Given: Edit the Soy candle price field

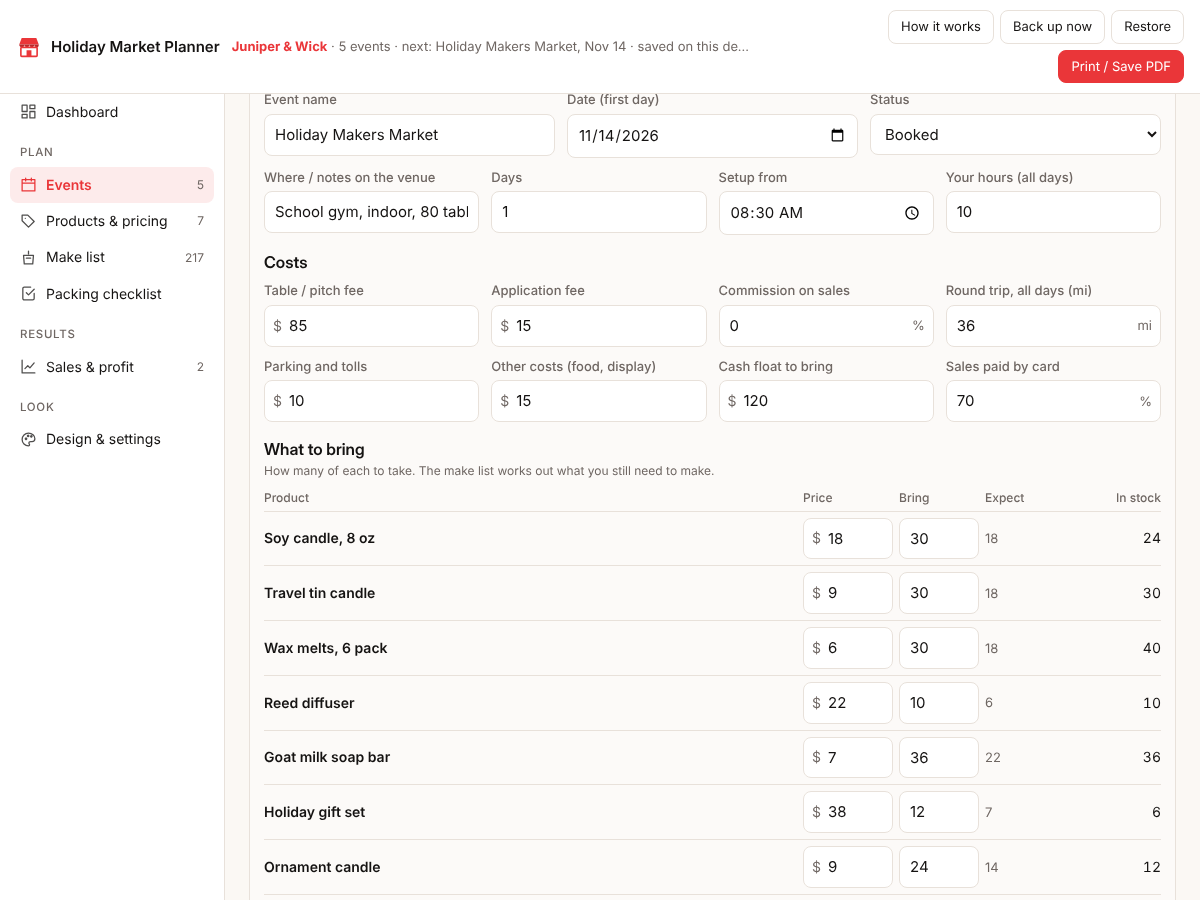Looking at the screenshot, I should (x=848, y=538).
